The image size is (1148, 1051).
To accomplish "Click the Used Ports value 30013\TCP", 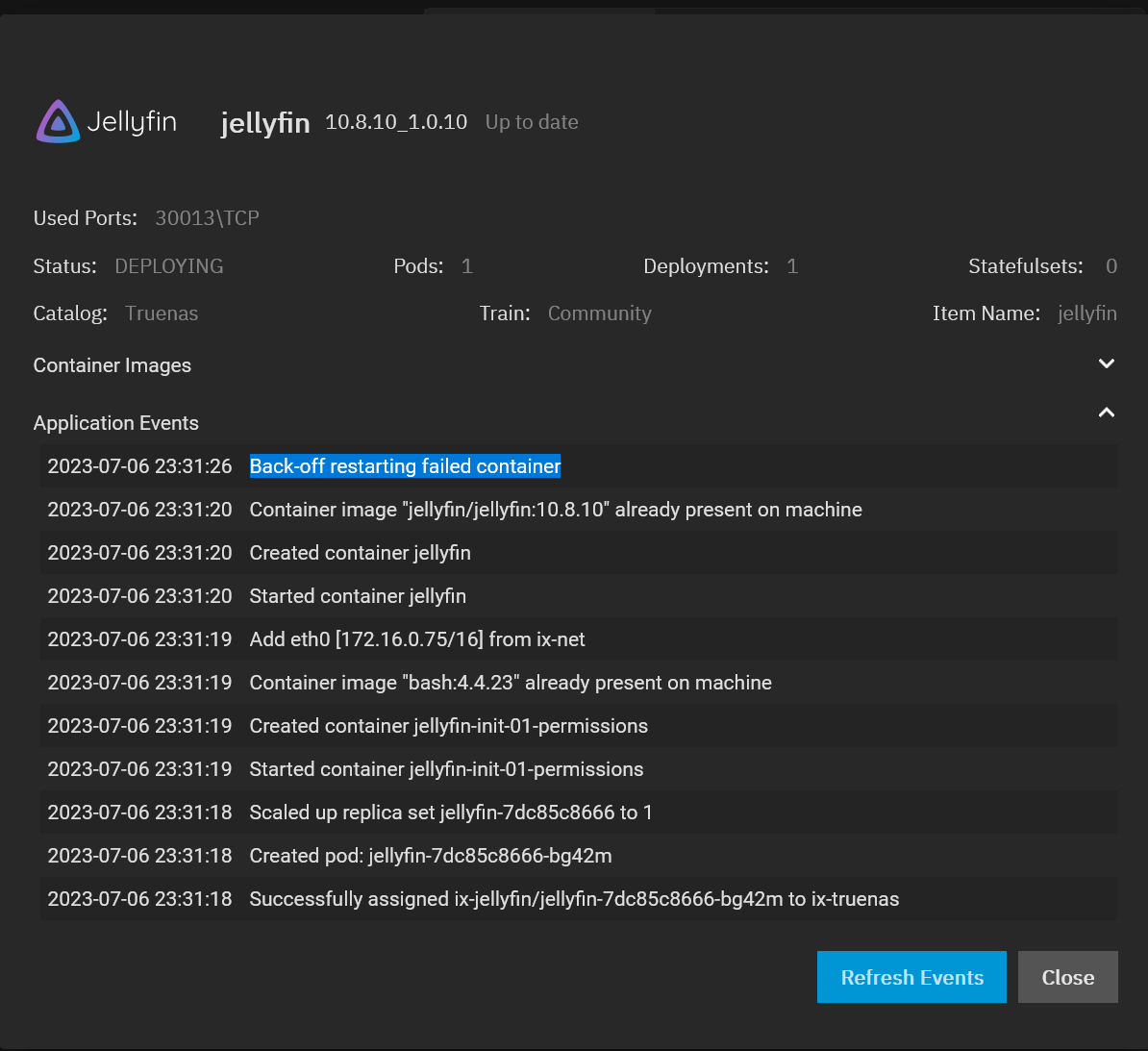I will tap(207, 218).
